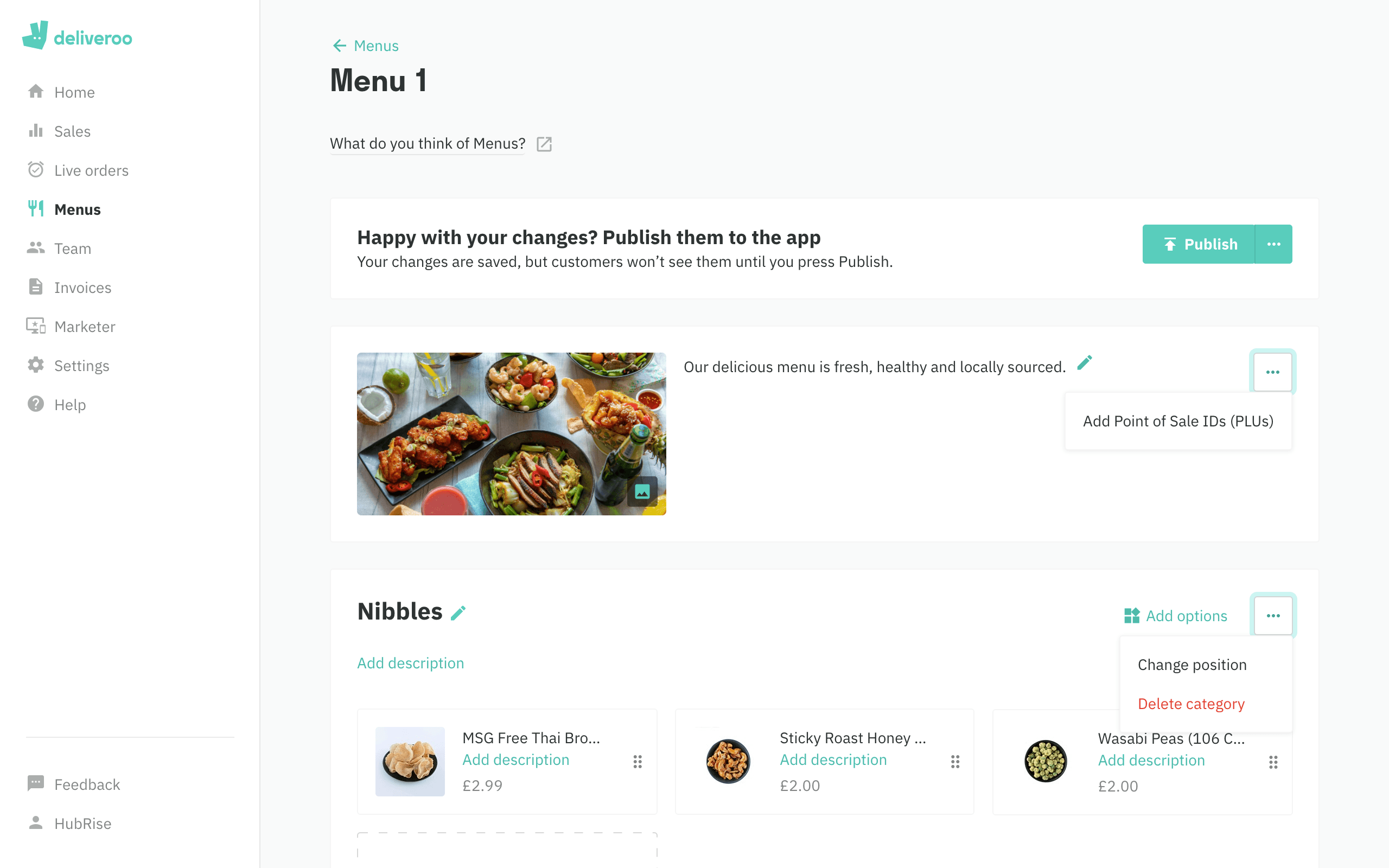Open the three-dot menu beside Publish

[1273, 244]
